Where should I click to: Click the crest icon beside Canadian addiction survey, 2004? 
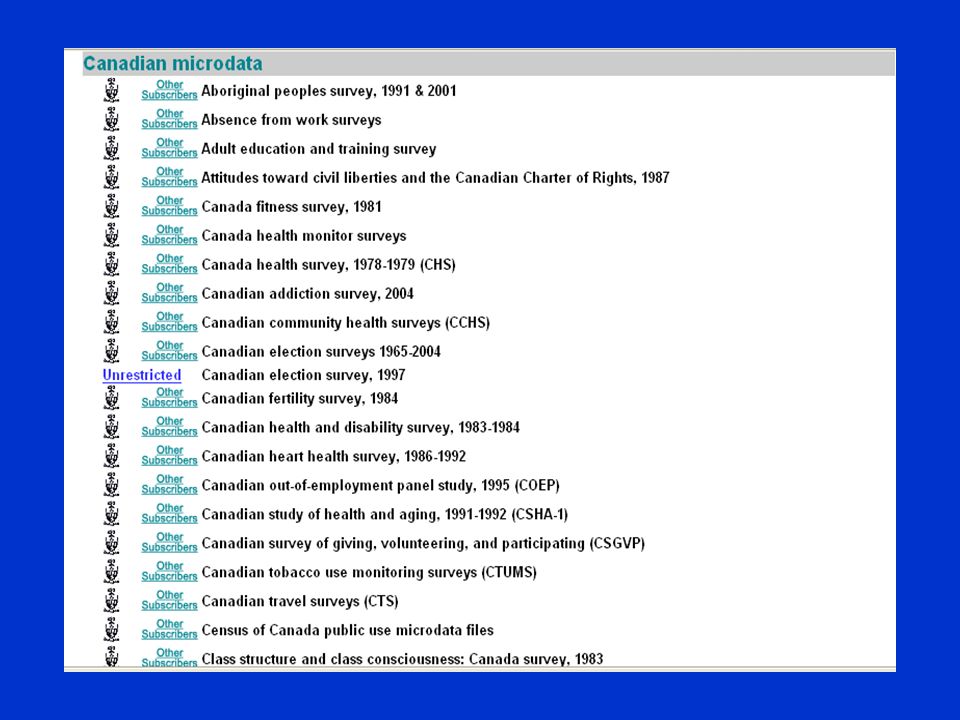[111, 293]
